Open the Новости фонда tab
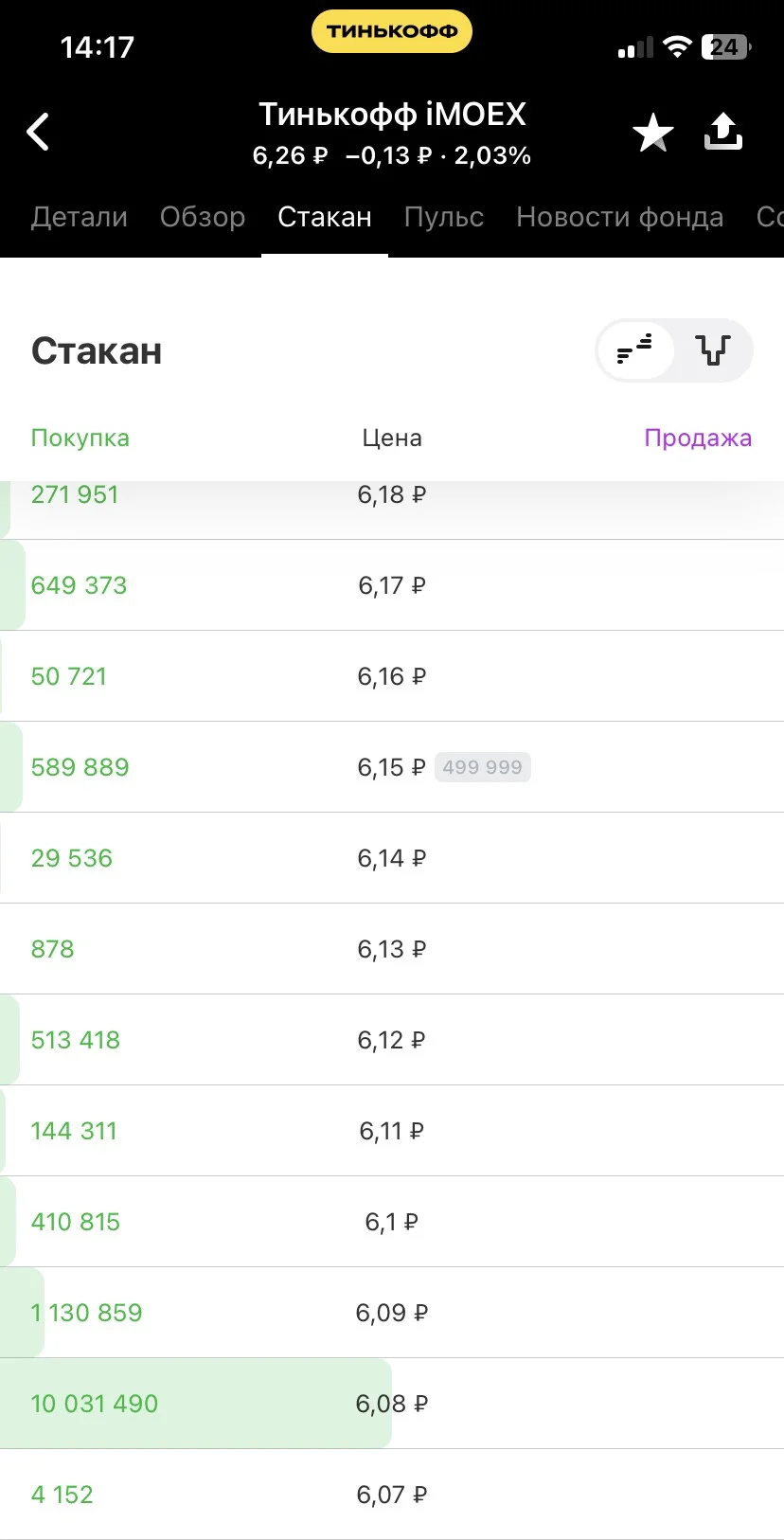This screenshot has width=784, height=1540. coord(620,217)
